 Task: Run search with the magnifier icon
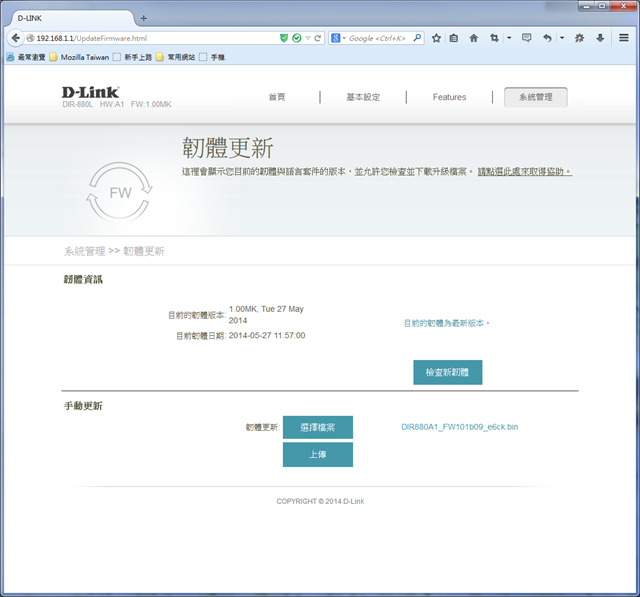point(417,38)
